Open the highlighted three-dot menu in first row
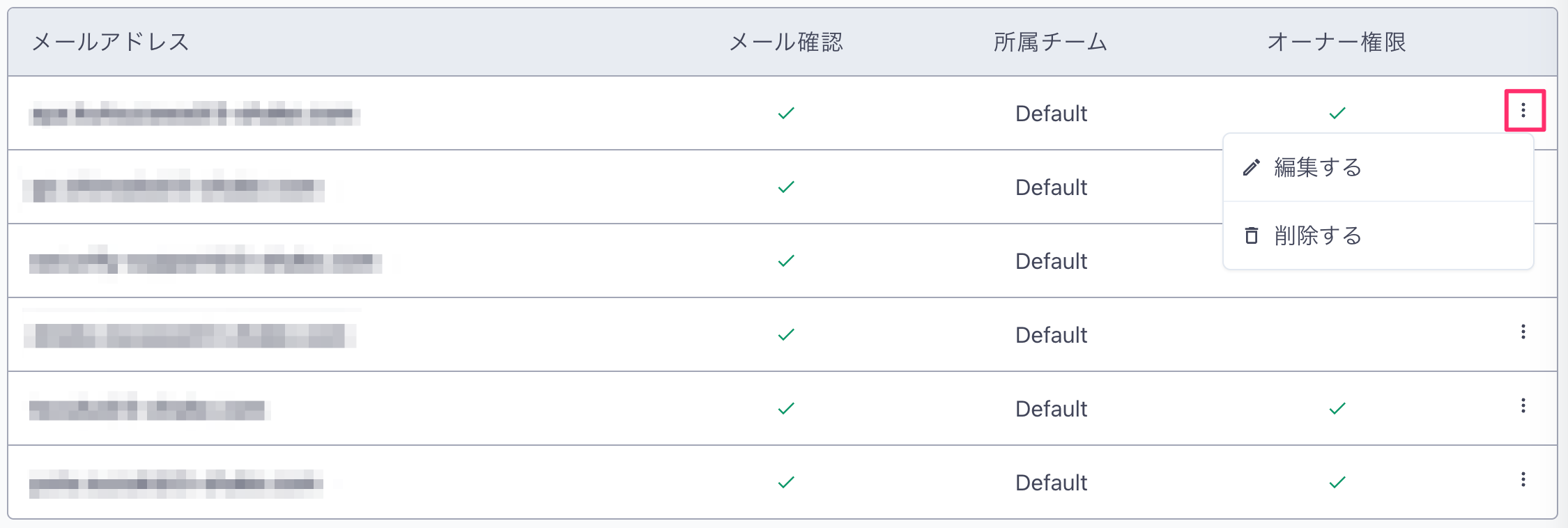The width and height of the screenshot is (1568, 528). (1523, 110)
